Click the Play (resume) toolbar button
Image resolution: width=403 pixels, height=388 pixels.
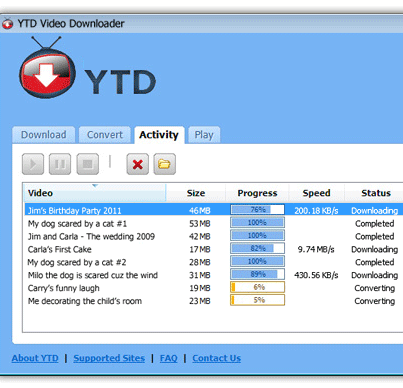coord(33,164)
